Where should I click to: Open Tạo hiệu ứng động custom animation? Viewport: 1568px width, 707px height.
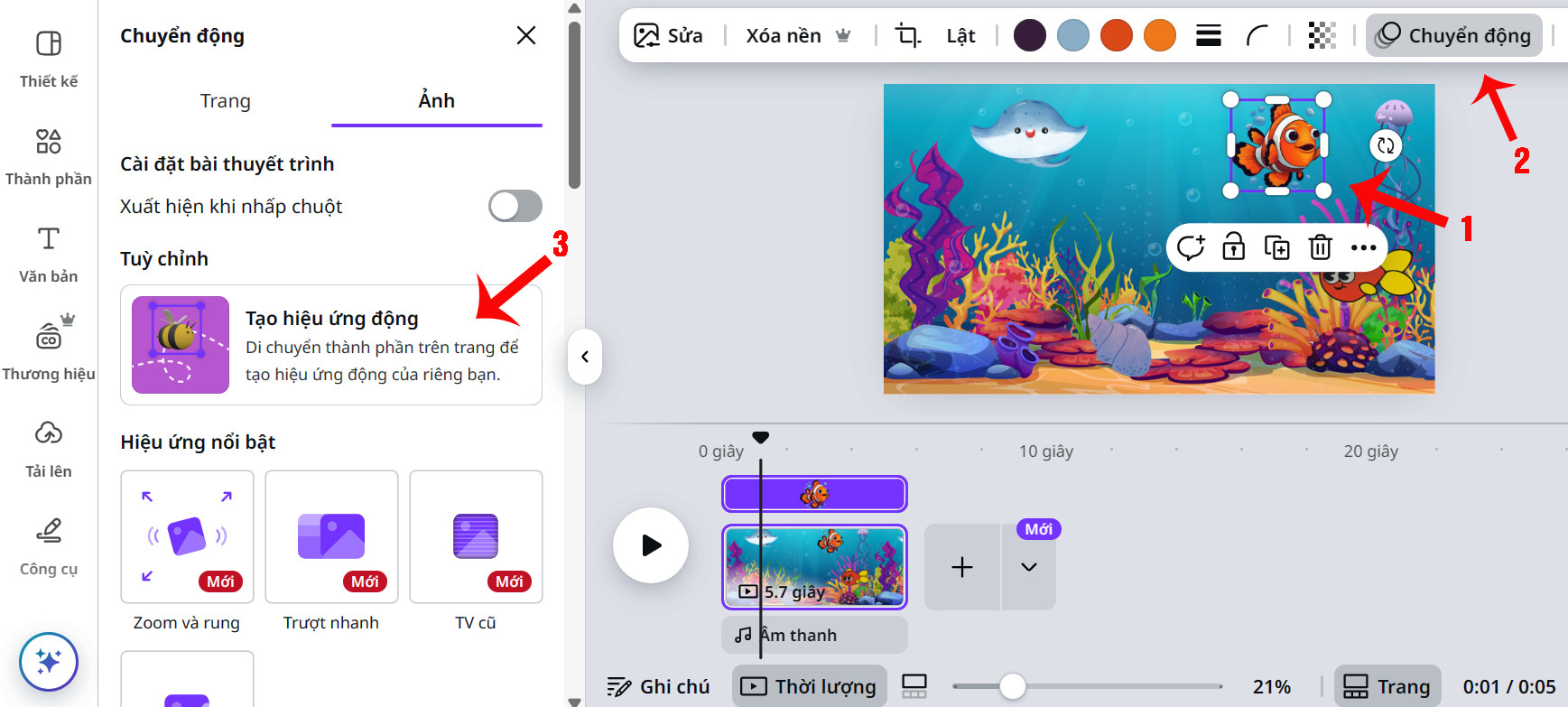click(331, 345)
